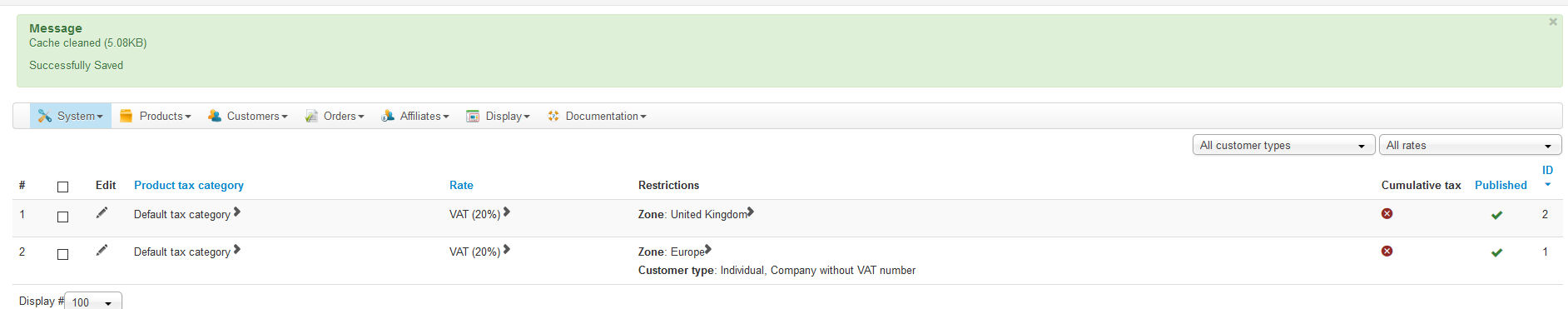Image resolution: width=1568 pixels, height=309 pixels.
Task: Toggle the green published checkmark for Europe row
Action: click(1496, 252)
